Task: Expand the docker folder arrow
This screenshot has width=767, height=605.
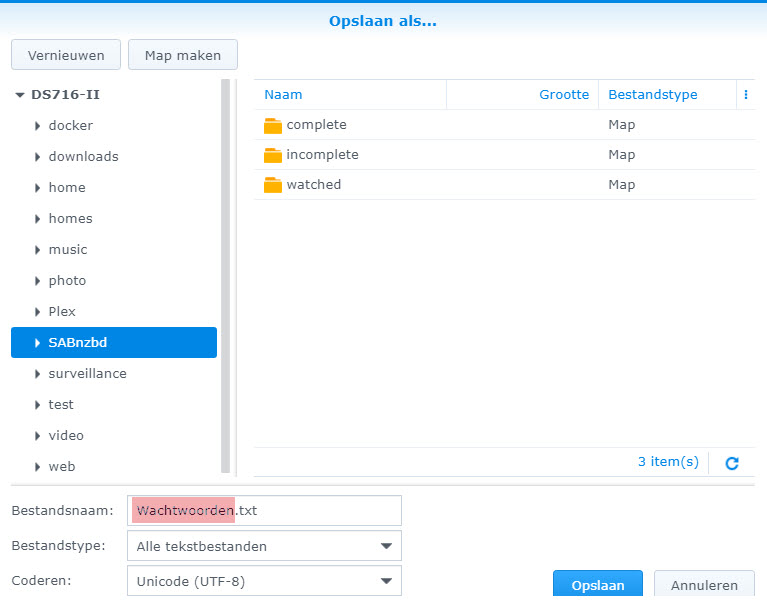Action: coord(37,126)
